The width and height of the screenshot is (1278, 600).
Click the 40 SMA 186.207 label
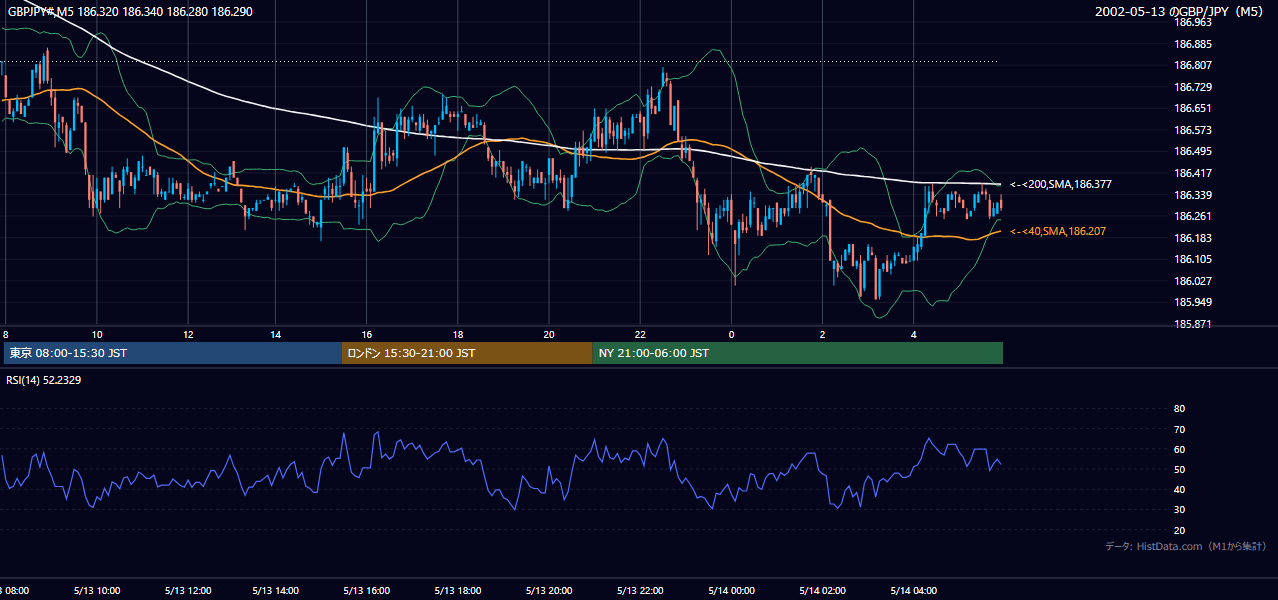point(1057,231)
